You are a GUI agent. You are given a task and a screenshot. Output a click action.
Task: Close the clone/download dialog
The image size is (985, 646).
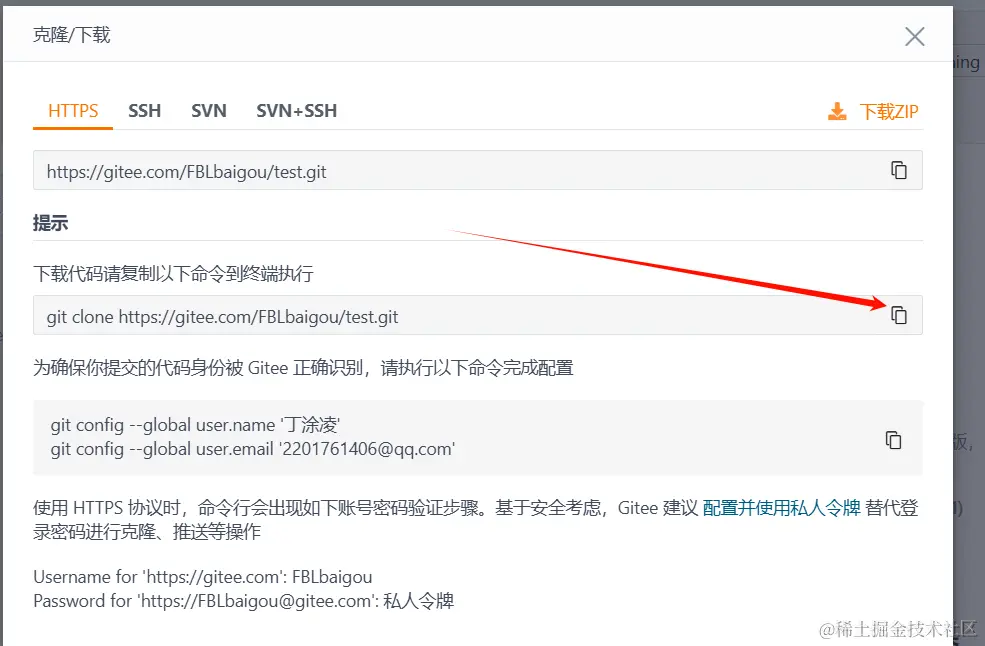(x=915, y=36)
